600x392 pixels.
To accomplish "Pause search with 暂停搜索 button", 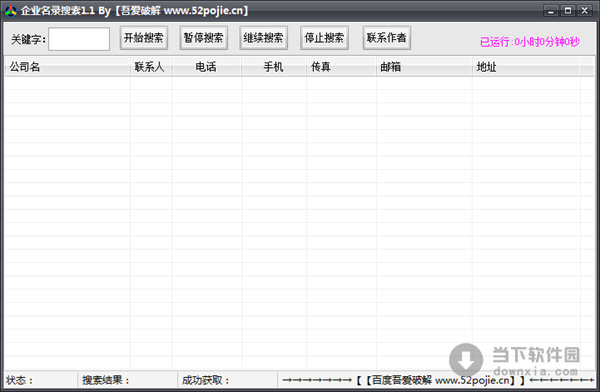I will [204, 38].
